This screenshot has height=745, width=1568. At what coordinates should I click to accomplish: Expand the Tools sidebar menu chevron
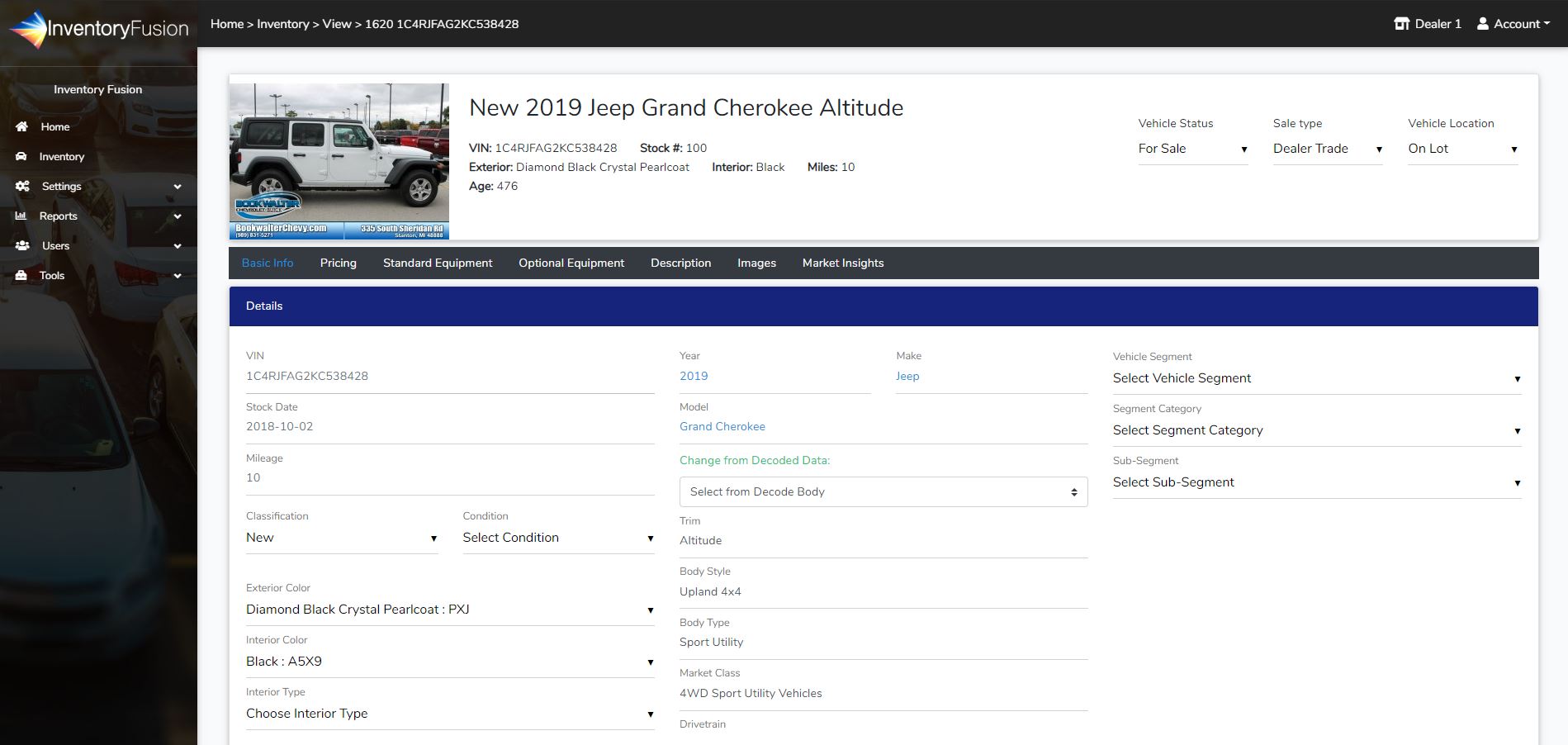177,276
